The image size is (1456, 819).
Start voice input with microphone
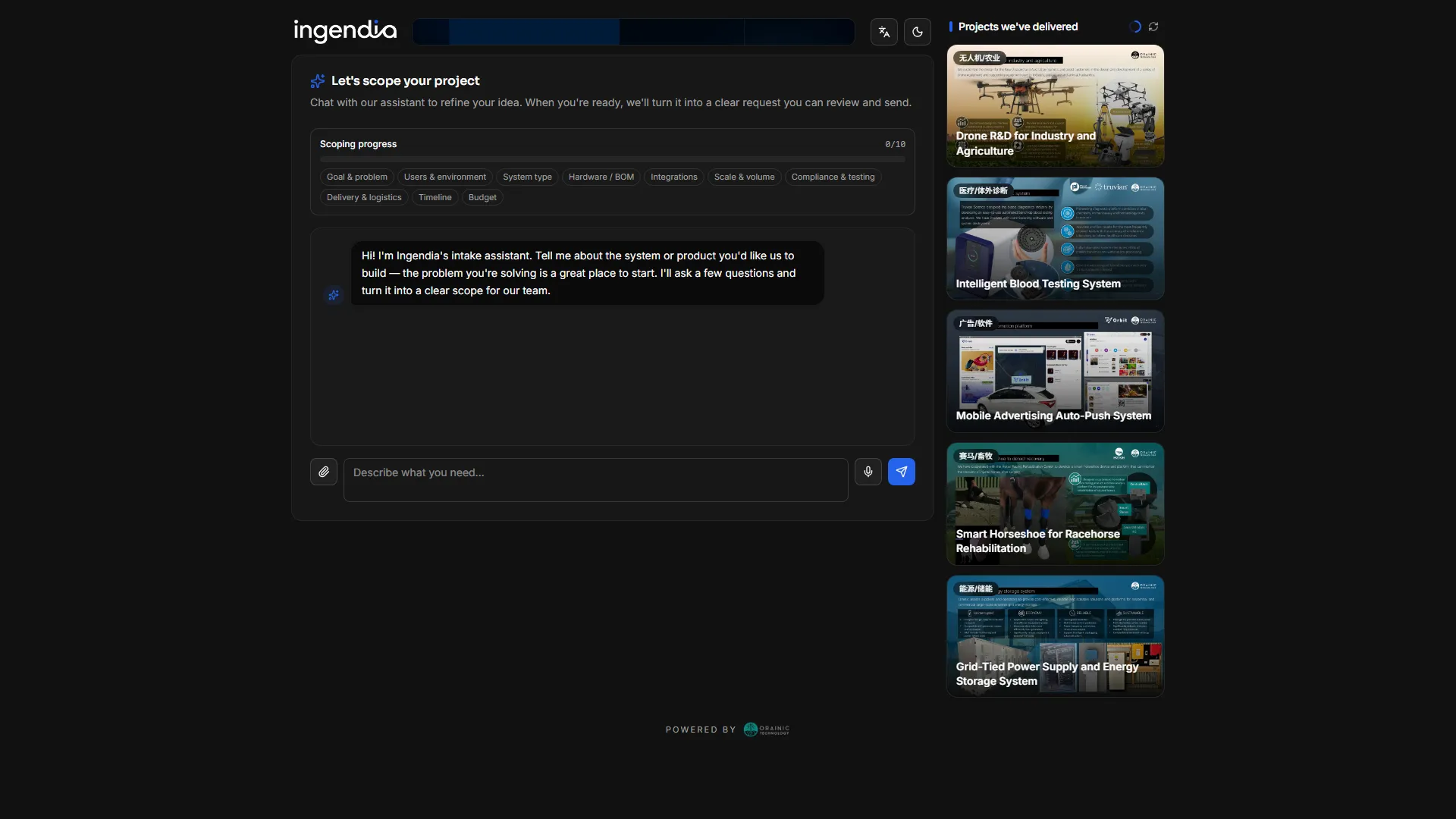868,472
